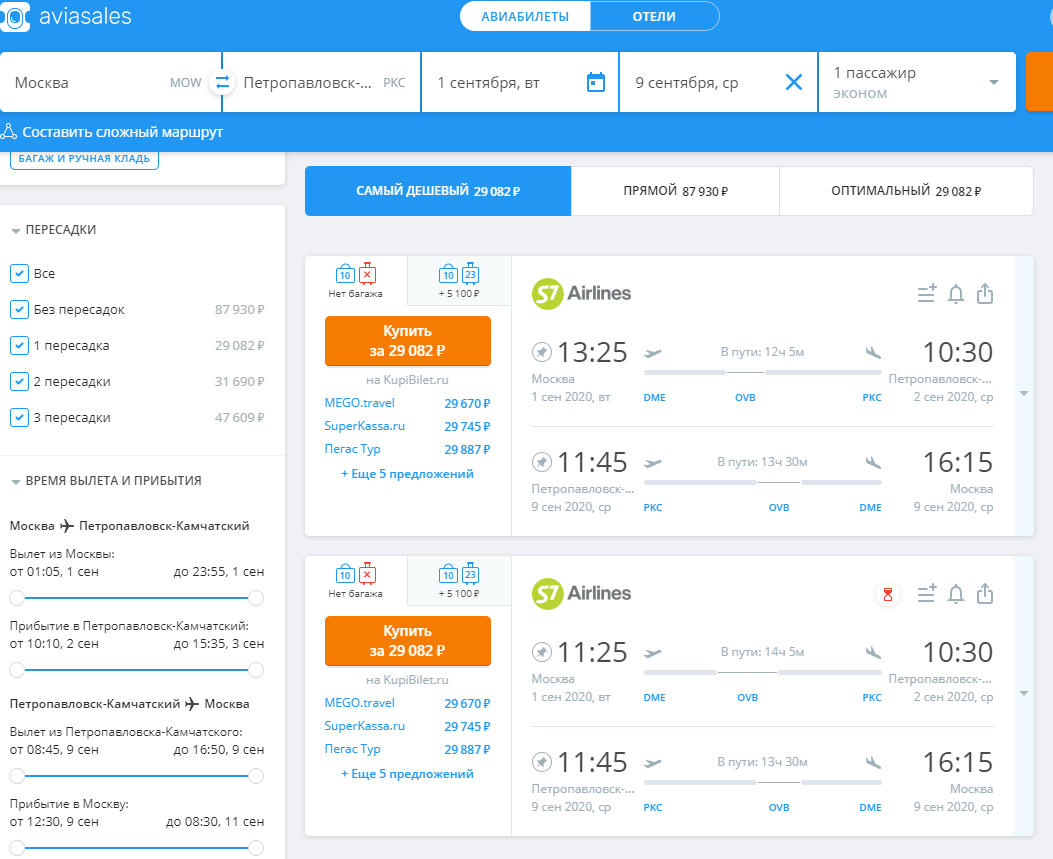Select ПРЯМОЙ 87 930₽ tab
Viewport: 1053px width, 859px height.
[x=675, y=191]
